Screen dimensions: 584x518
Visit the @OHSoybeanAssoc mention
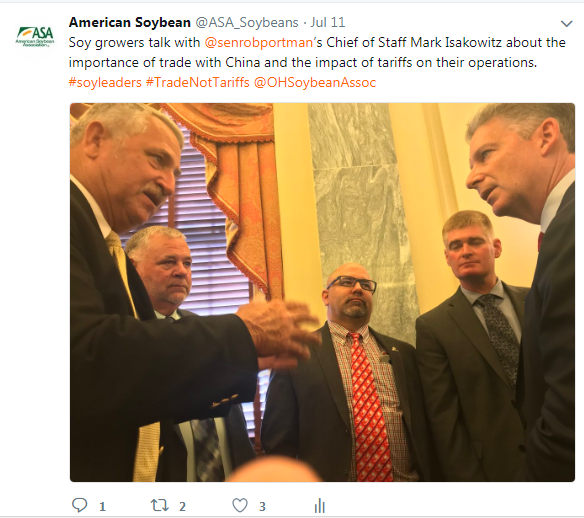315,82
